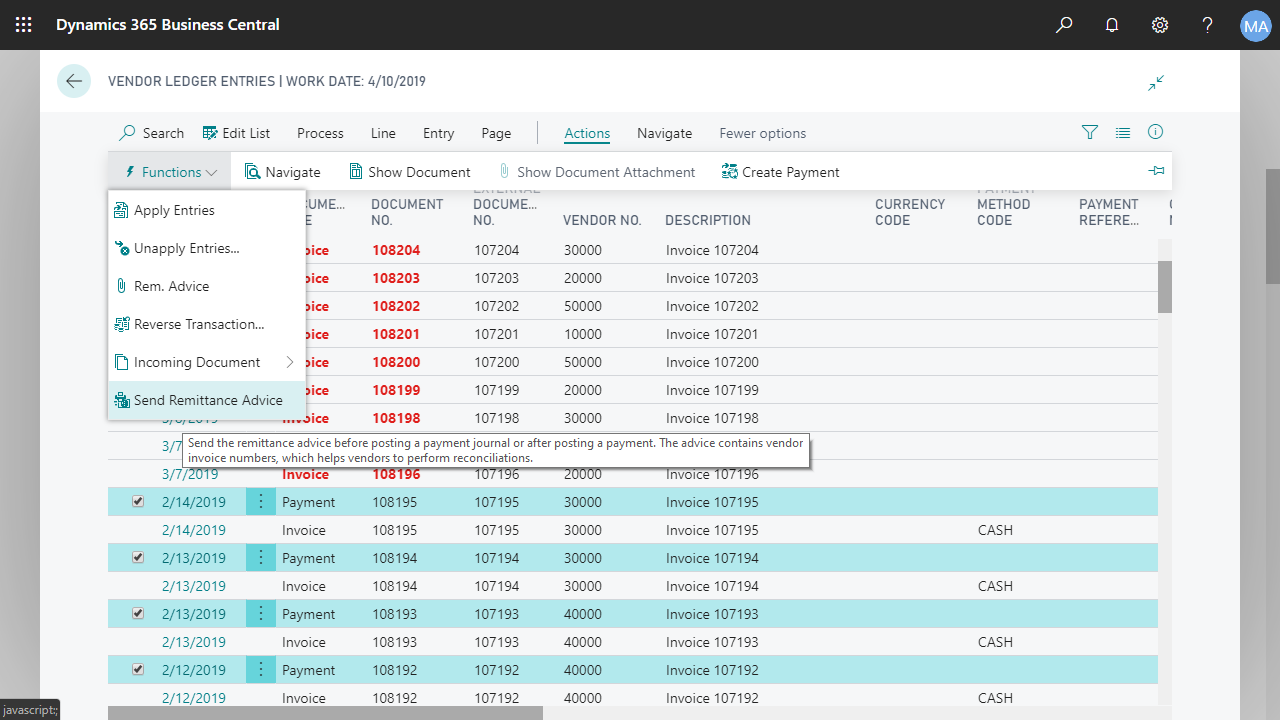Viewport: 1280px width, 720px height.
Task: Uncheck the Payment 108192 row checkbox
Action: point(138,670)
